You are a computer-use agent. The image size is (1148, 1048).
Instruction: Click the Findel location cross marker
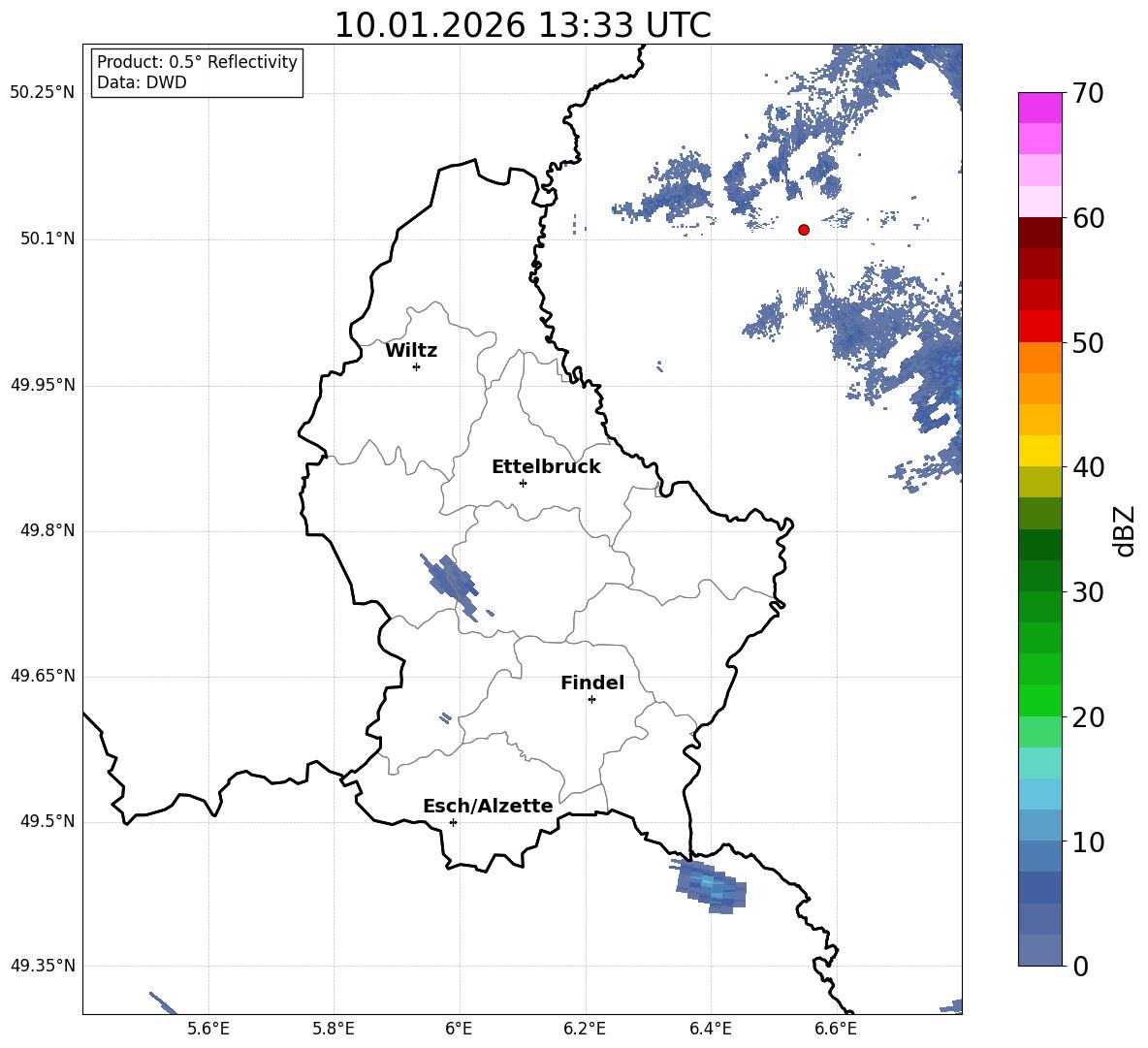pos(591,700)
